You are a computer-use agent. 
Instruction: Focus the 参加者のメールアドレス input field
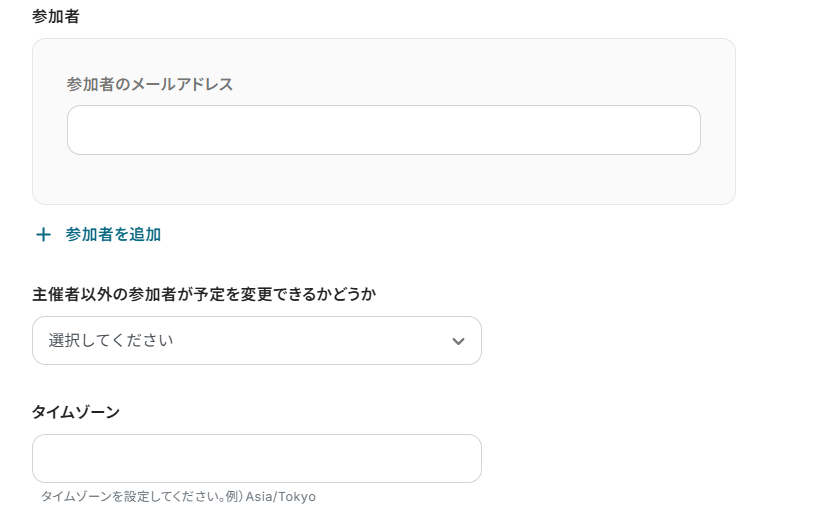(x=383, y=130)
